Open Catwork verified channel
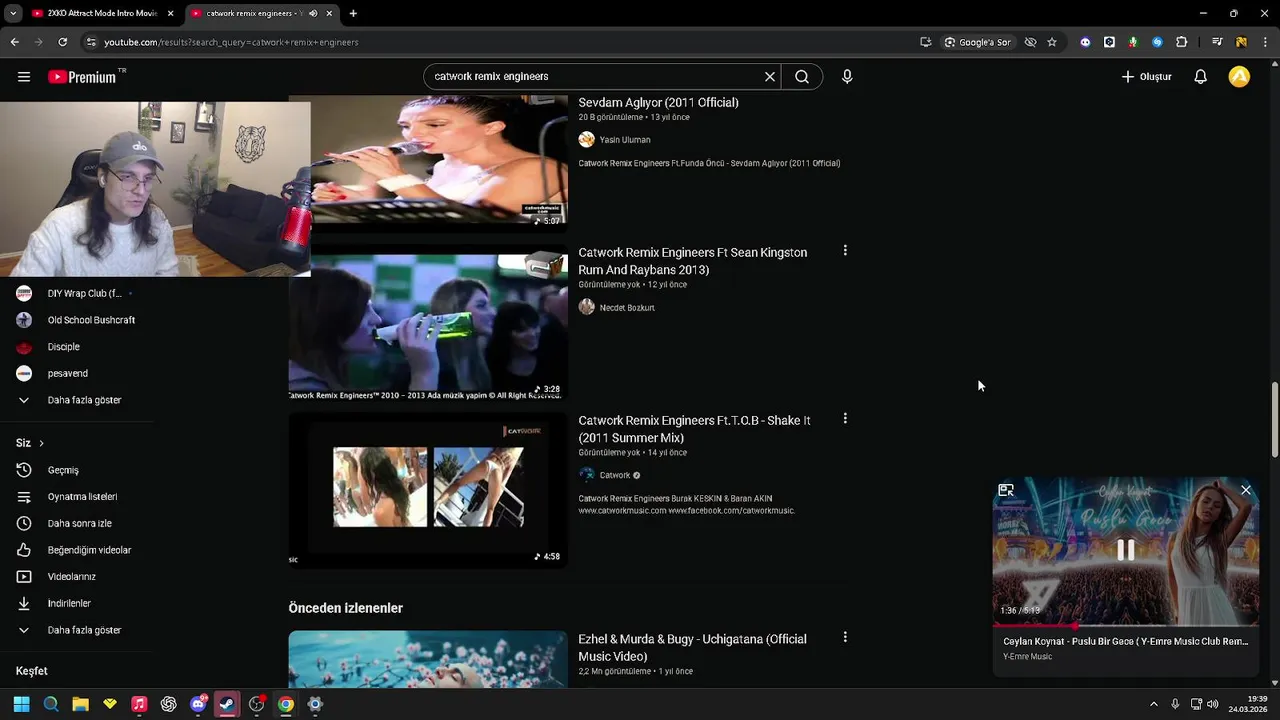This screenshot has height=720, width=1280. pos(615,476)
